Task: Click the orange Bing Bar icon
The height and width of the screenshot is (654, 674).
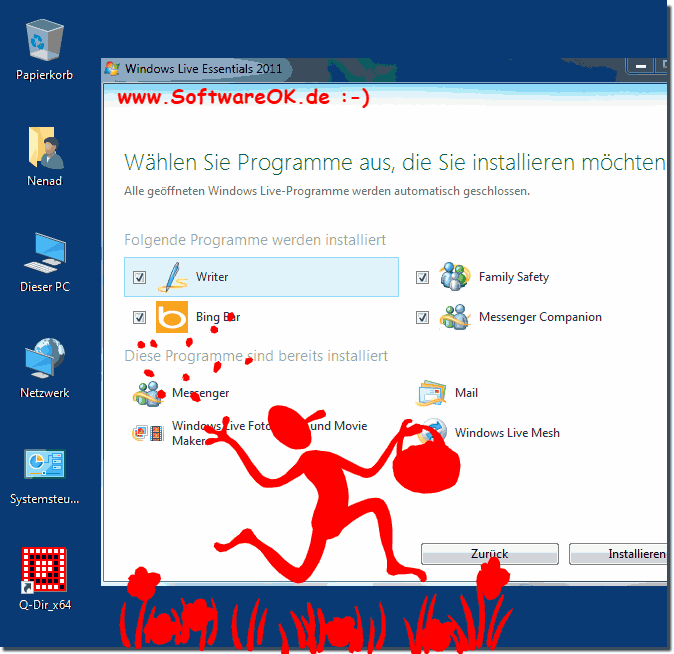Action: pyautogui.click(x=172, y=317)
